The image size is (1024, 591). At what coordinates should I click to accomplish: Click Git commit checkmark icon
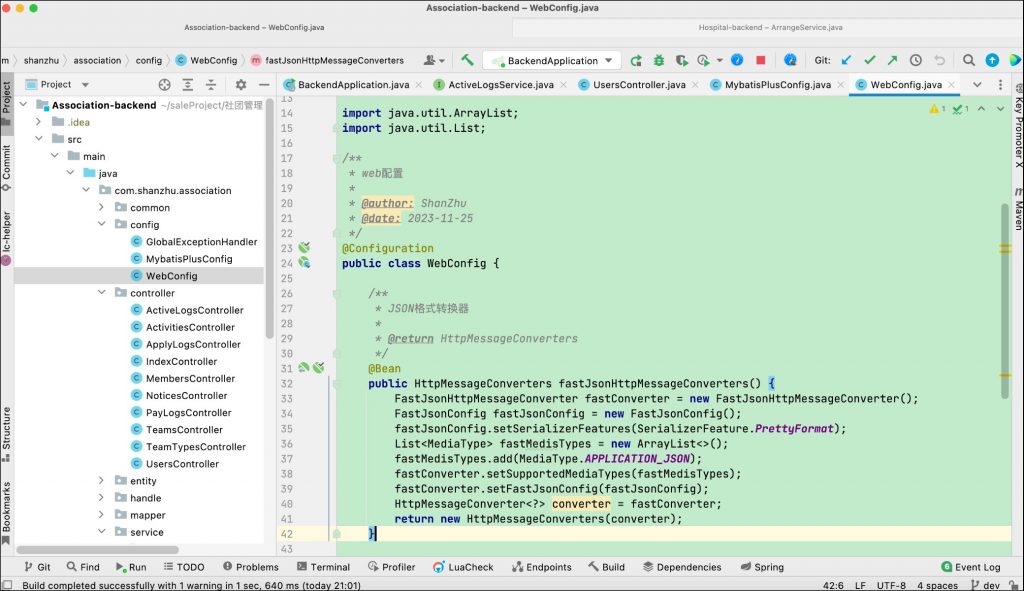pyautogui.click(x=869, y=60)
